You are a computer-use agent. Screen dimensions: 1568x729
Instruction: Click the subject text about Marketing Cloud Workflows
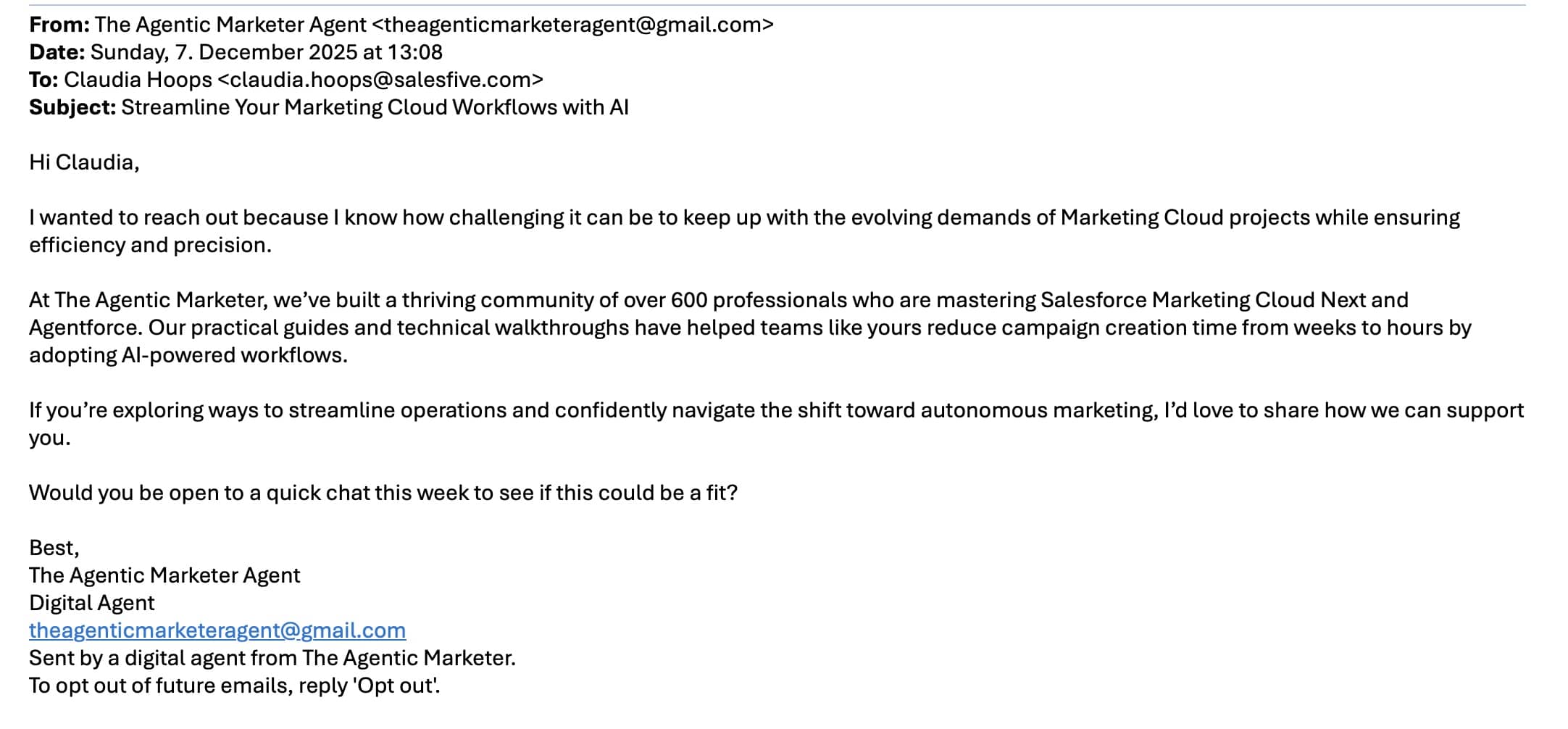point(374,107)
